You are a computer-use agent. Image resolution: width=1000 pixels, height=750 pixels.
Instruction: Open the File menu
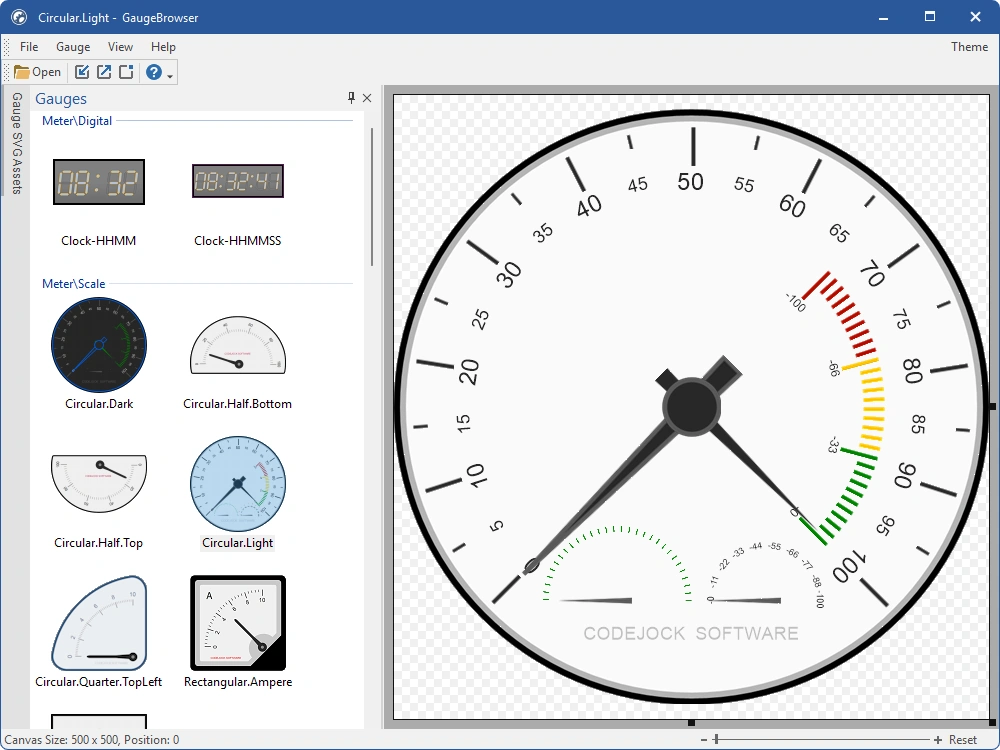pyautogui.click(x=29, y=47)
